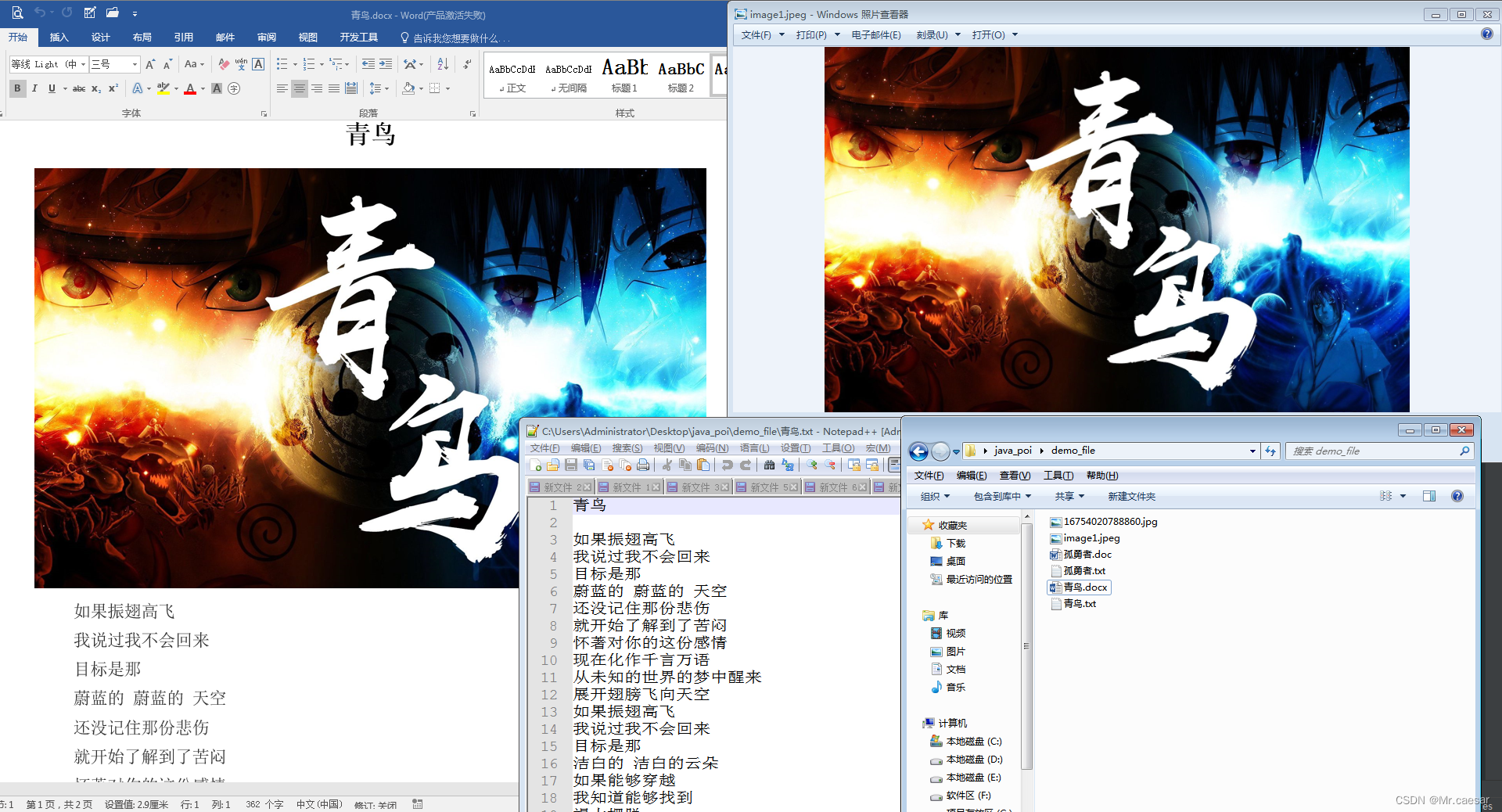Click the Explorer preview pane icon

[x=1429, y=496]
